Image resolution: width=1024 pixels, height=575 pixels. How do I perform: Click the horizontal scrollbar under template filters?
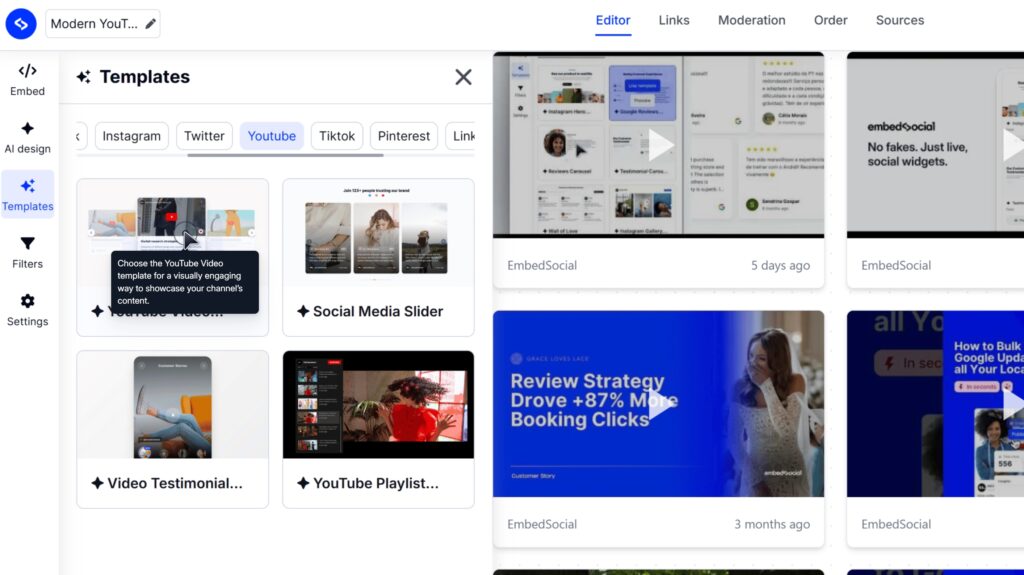[x=285, y=156]
